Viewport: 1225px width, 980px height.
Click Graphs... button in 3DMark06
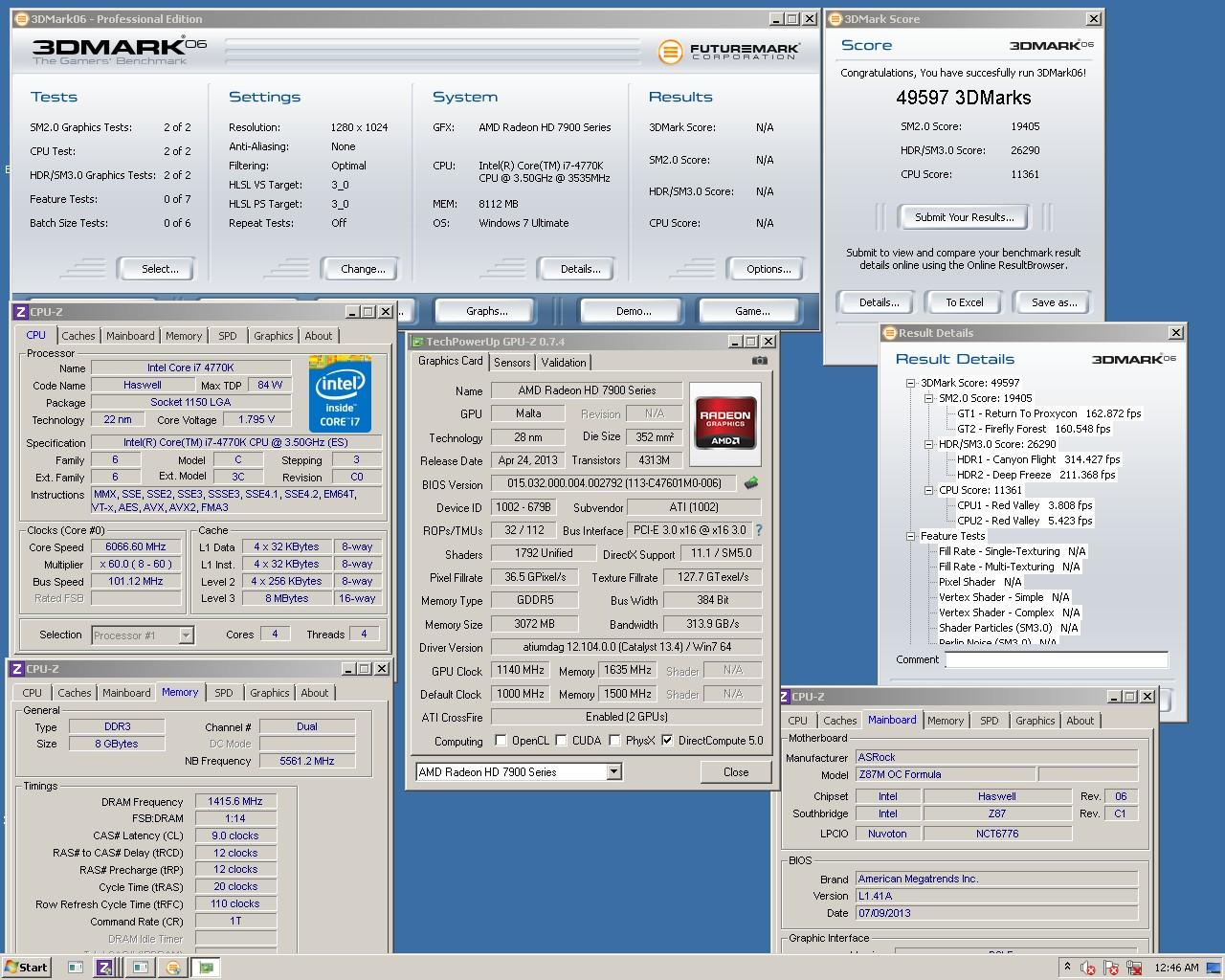coord(487,311)
